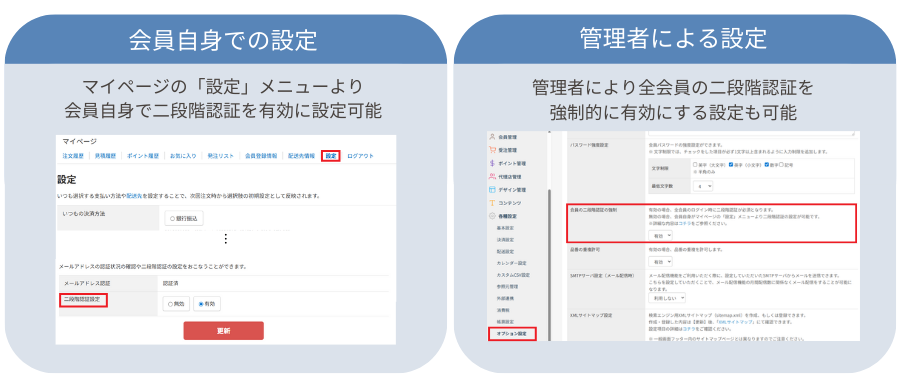Viewport: 897px width, 374px height.
Task: Open 帳票設定 in the sidebar
Action: [x=506, y=322]
